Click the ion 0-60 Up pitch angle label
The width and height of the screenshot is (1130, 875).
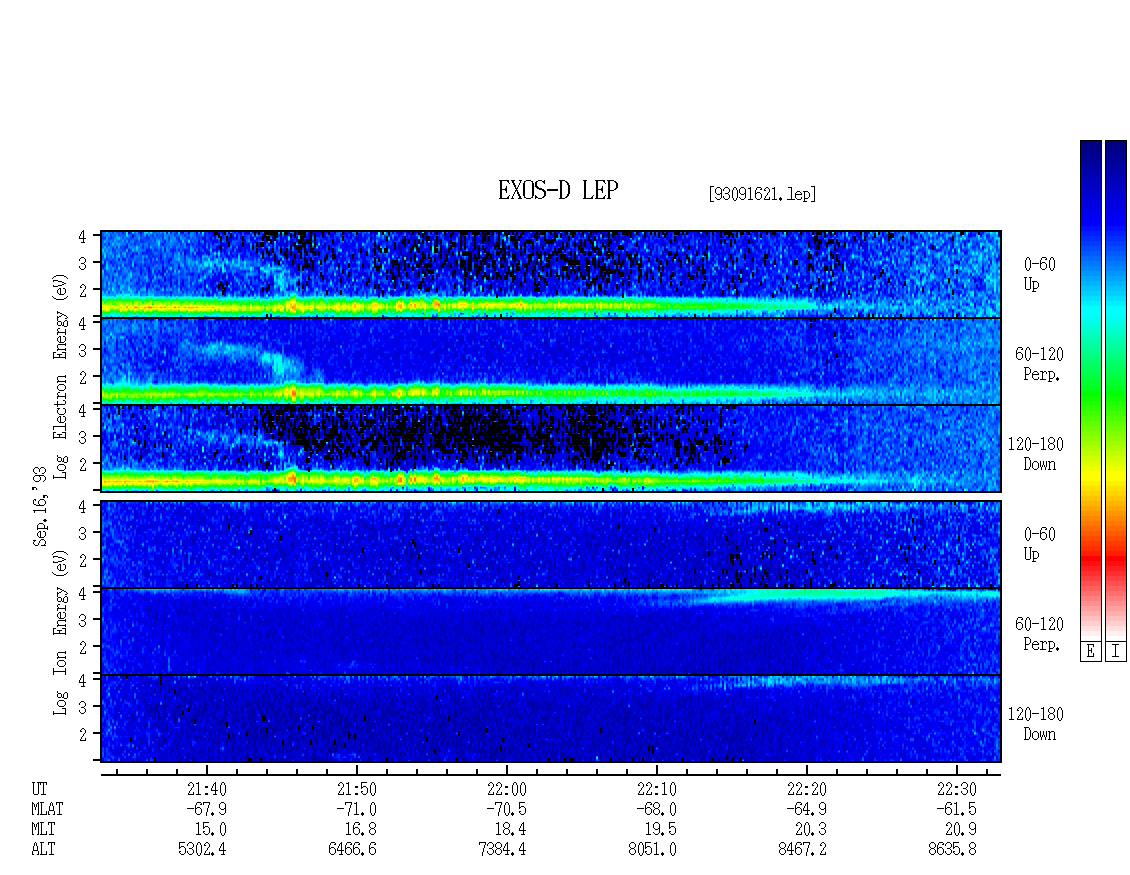(1039, 544)
